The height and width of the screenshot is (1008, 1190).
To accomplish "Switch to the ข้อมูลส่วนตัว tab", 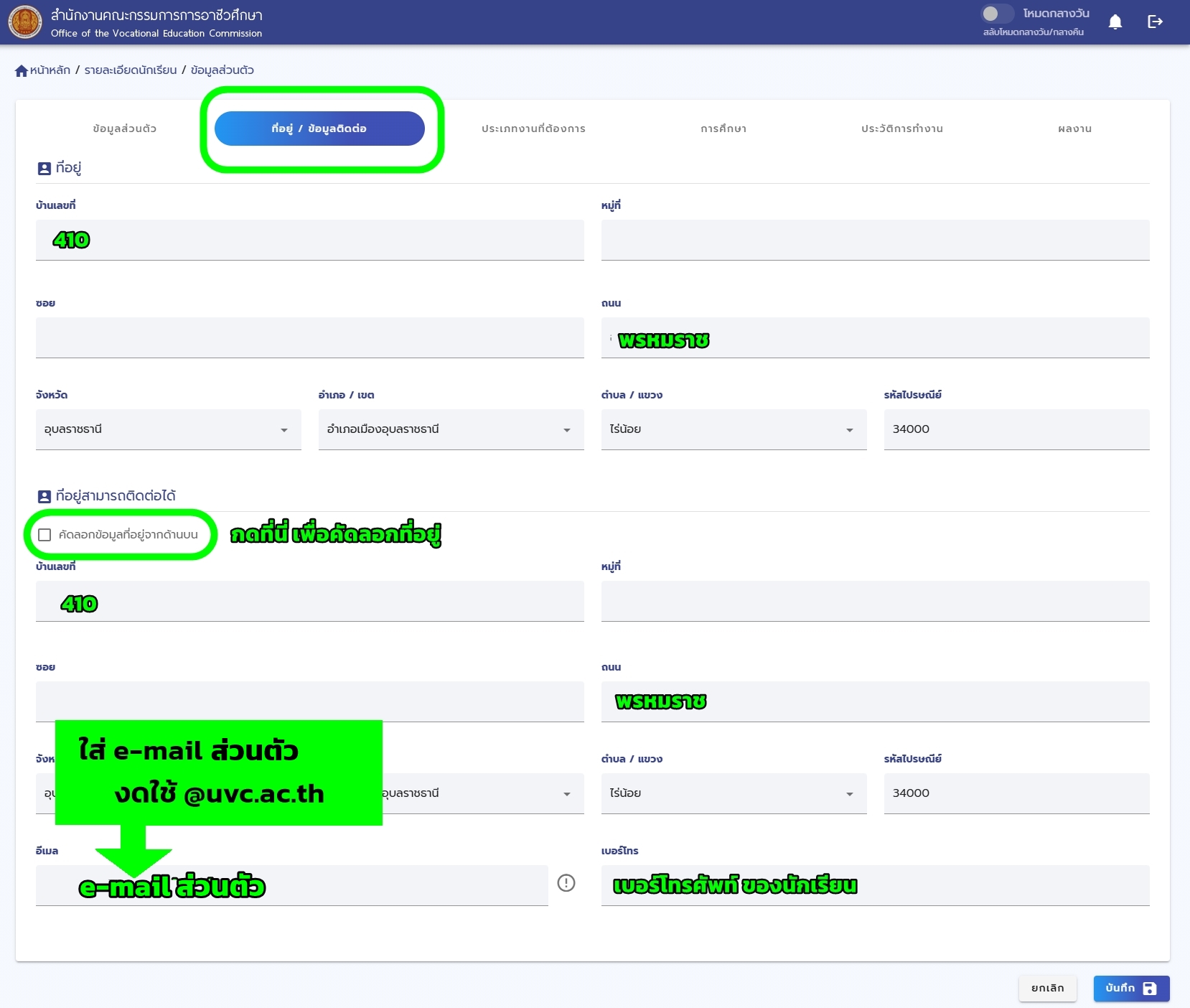I will tap(124, 129).
